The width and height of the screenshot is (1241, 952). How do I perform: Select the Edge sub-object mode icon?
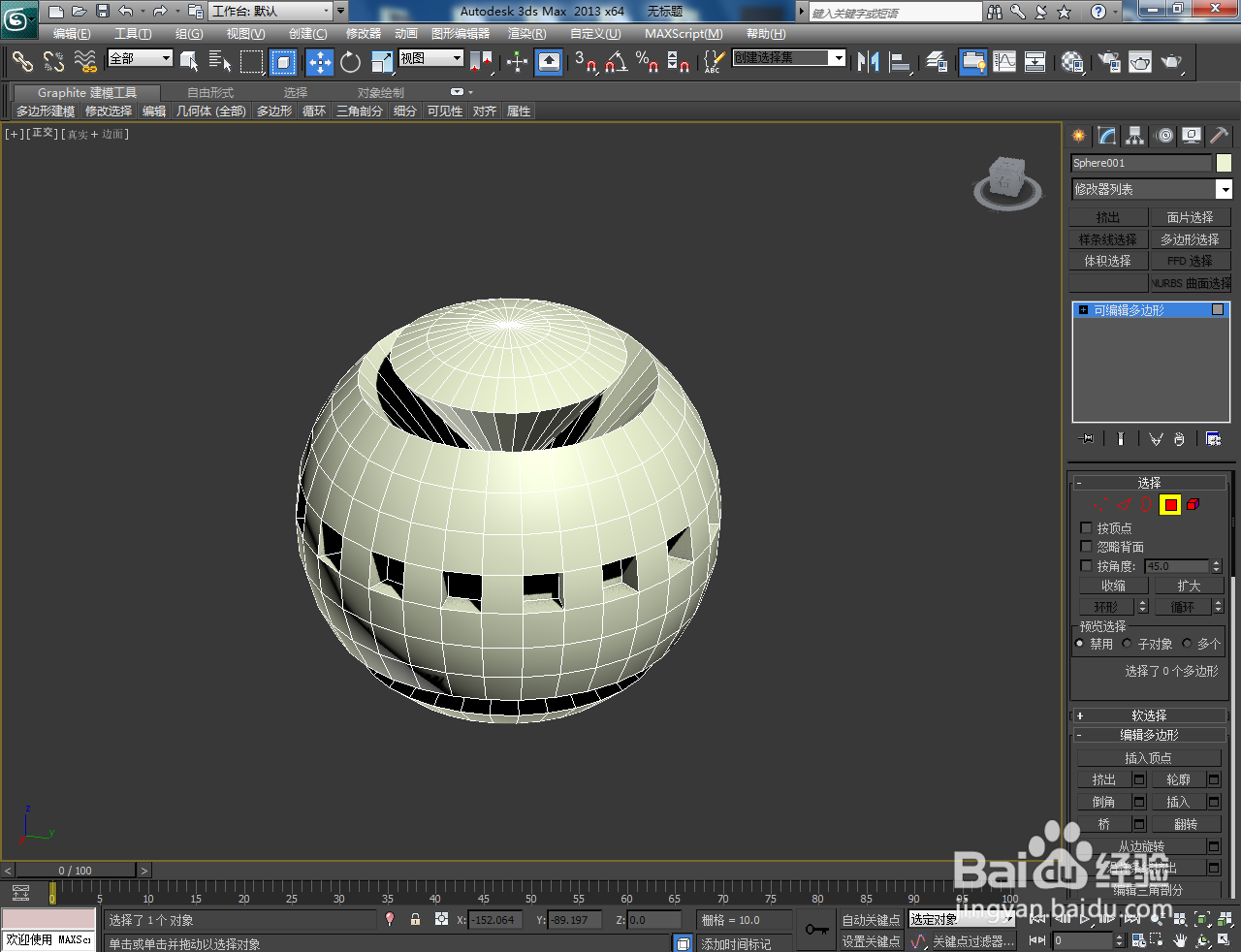click(1124, 504)
